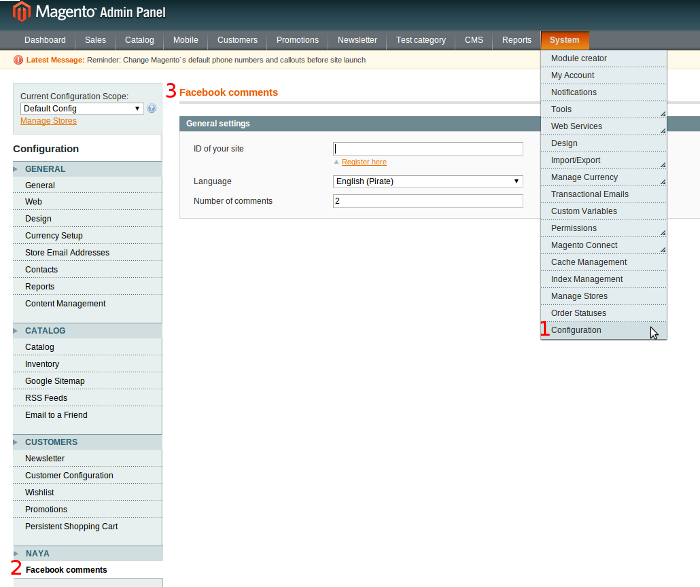Select Permissions menu entry
This screenshot has width=700, height=587.
[x=604, y=228]
